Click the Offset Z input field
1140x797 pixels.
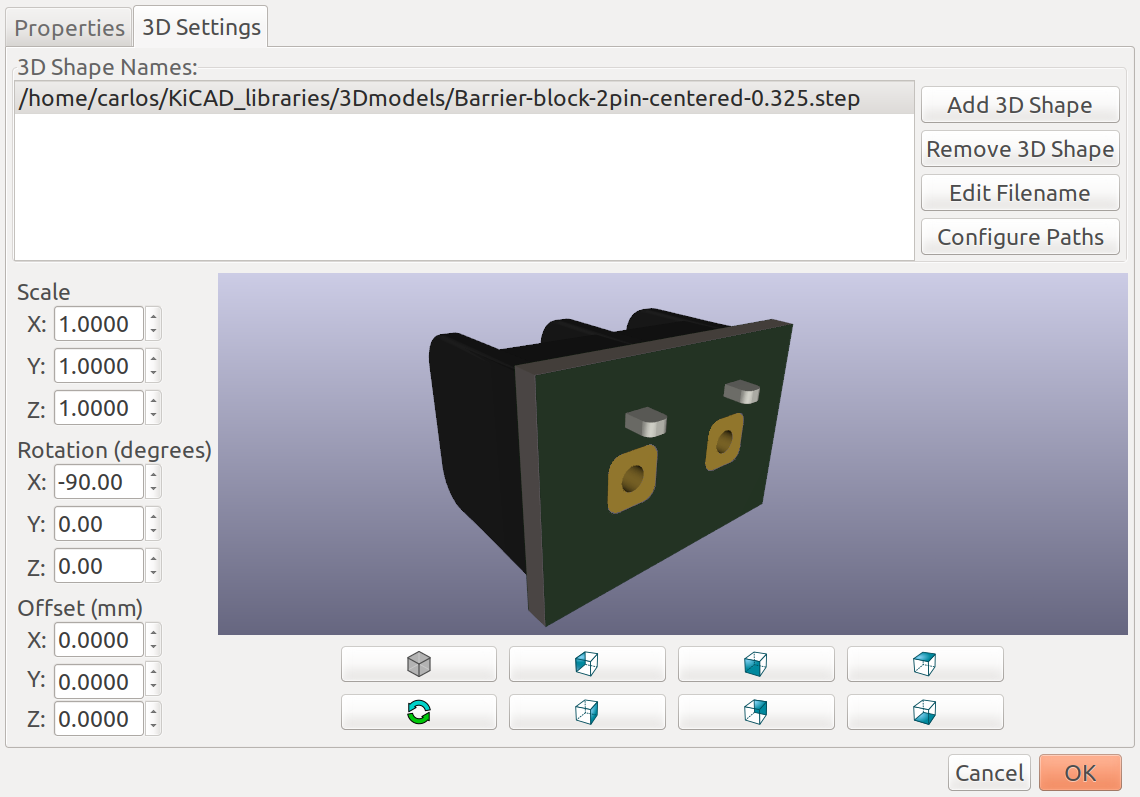(99, 718)
